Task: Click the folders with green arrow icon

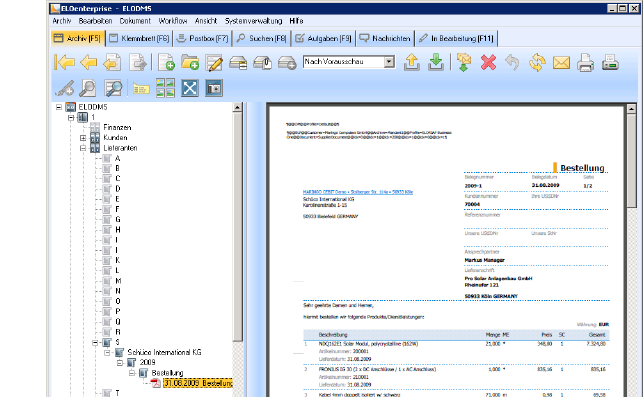Action: click(x=464, y=62)
